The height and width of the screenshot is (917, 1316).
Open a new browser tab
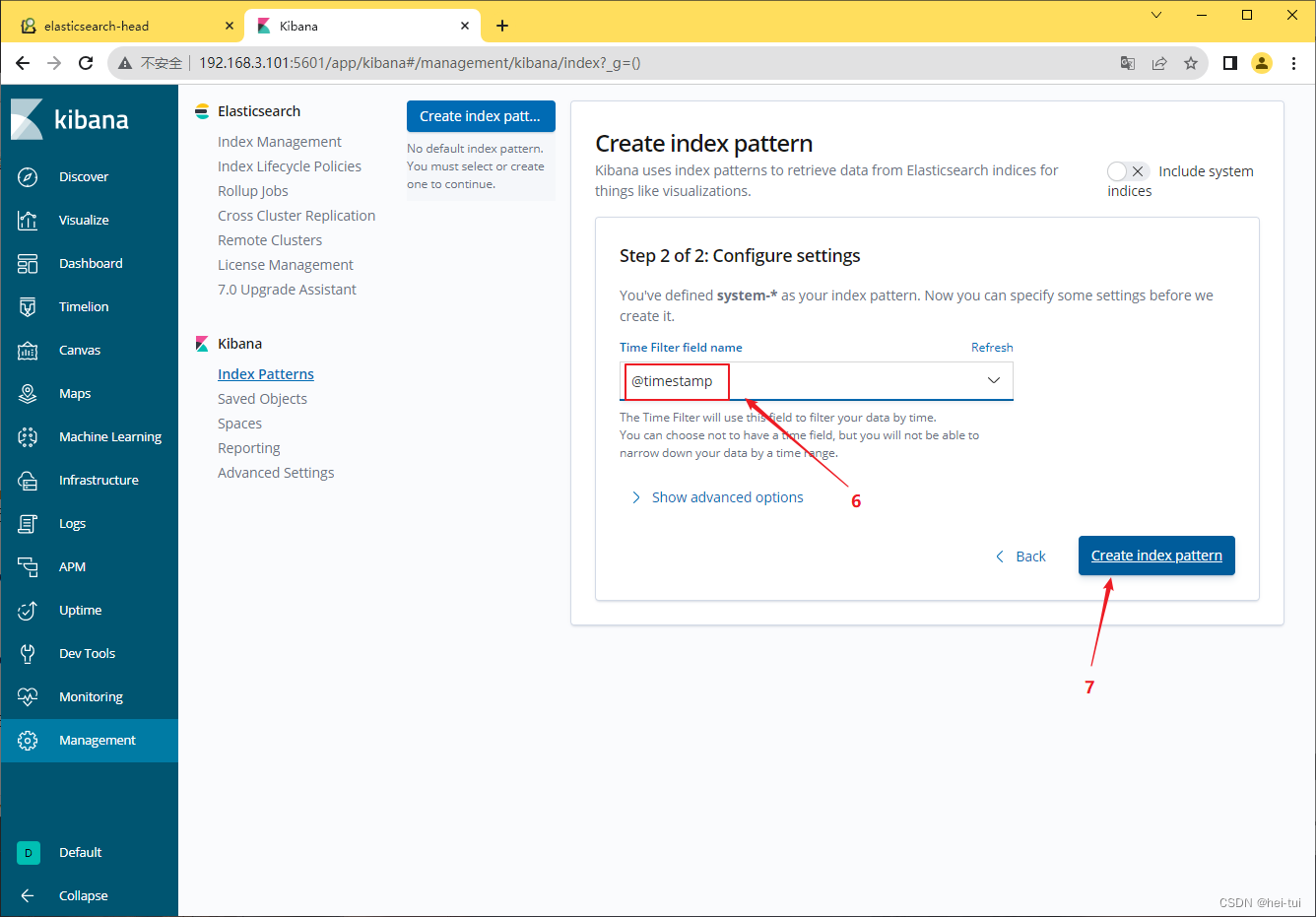point(502,27)
